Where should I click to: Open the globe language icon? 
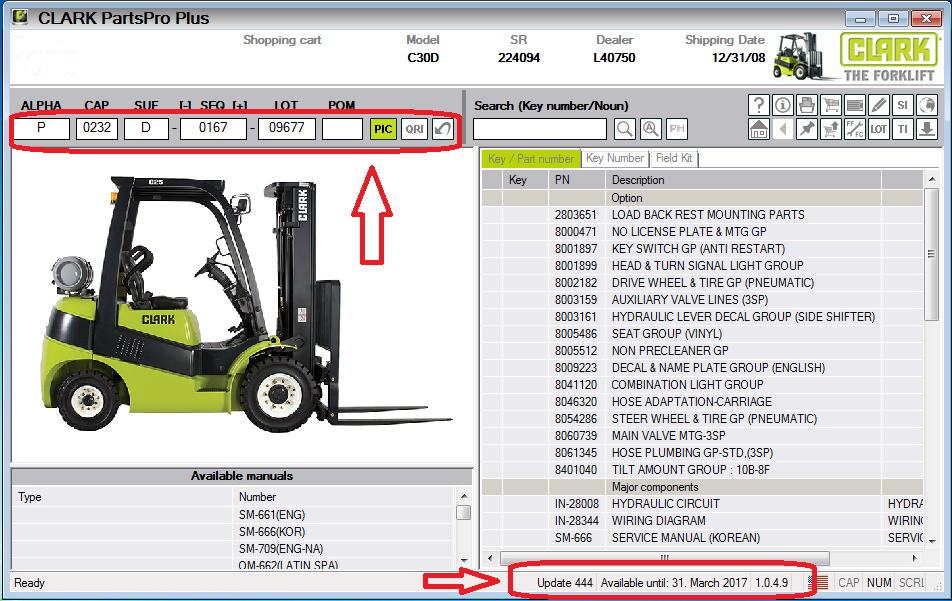(926, 105)
